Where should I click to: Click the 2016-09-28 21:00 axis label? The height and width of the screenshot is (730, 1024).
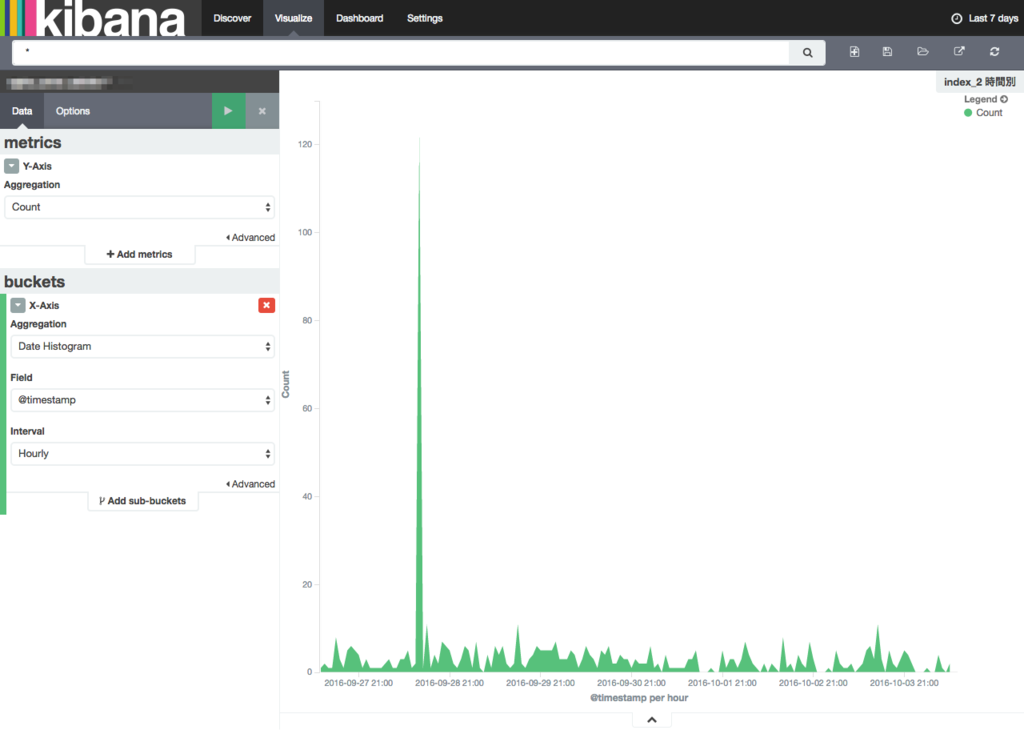[x=449, y=683]
